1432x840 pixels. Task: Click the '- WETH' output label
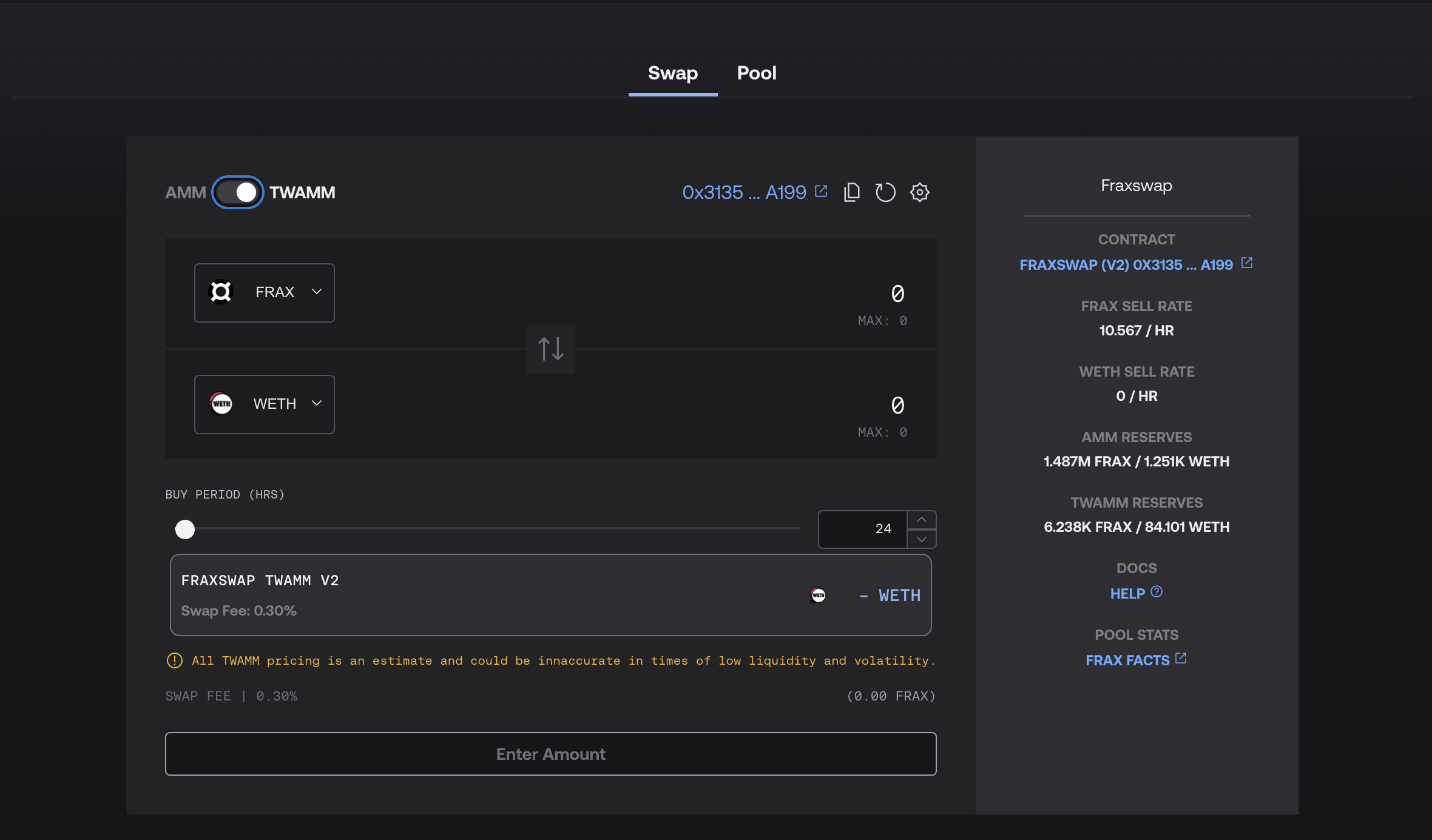890,596
